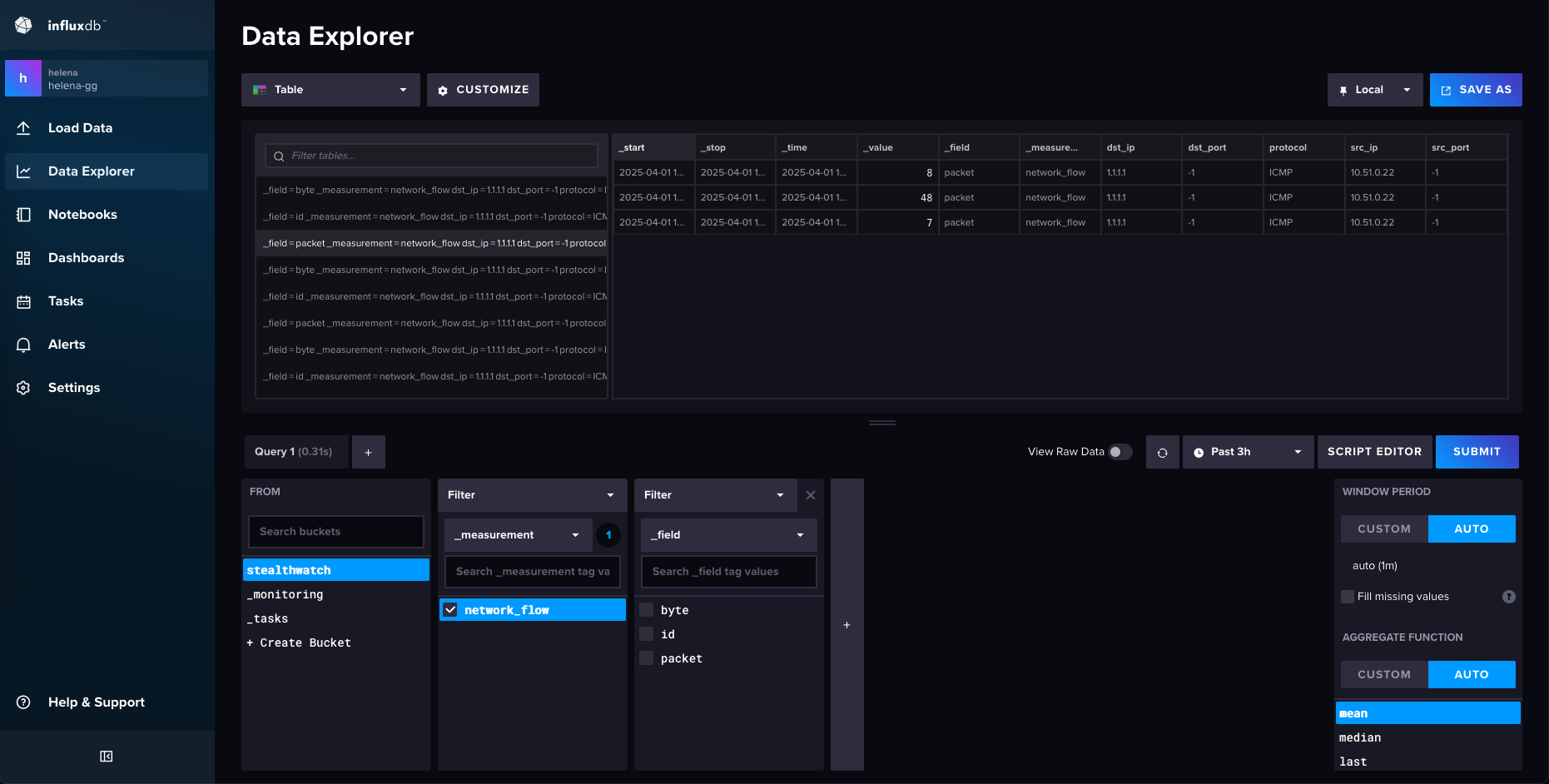Open the Local timezone dropdown

pyautogui.click(x=1374, y=90)
